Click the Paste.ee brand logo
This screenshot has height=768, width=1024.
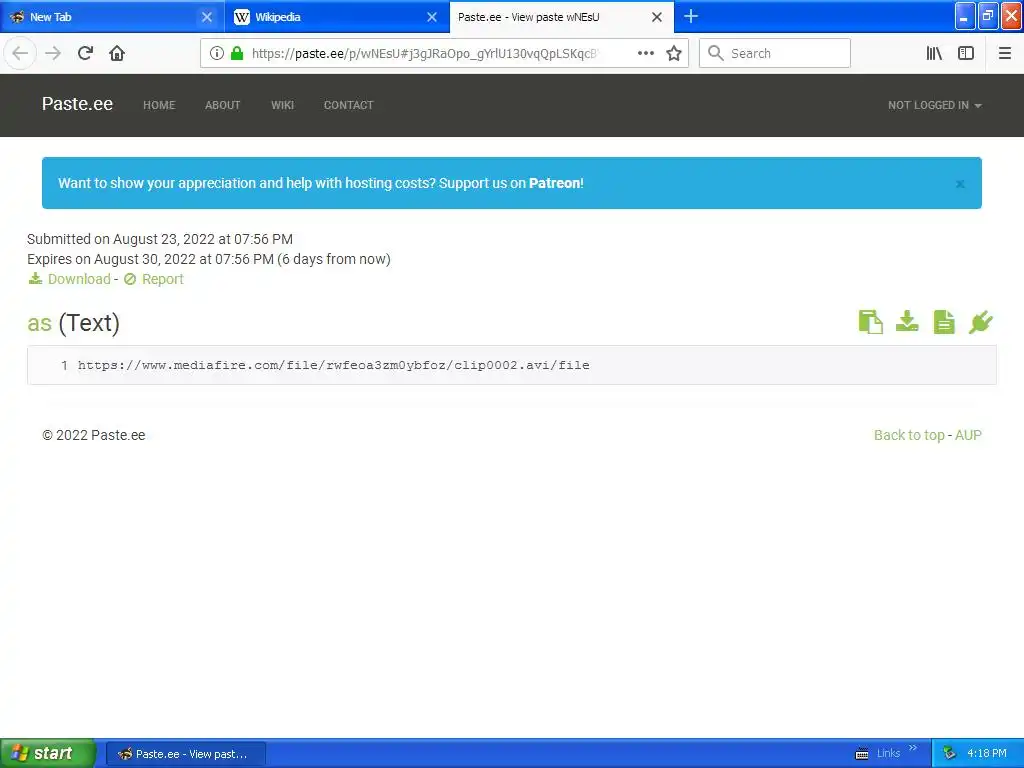[x=77, y=104]
